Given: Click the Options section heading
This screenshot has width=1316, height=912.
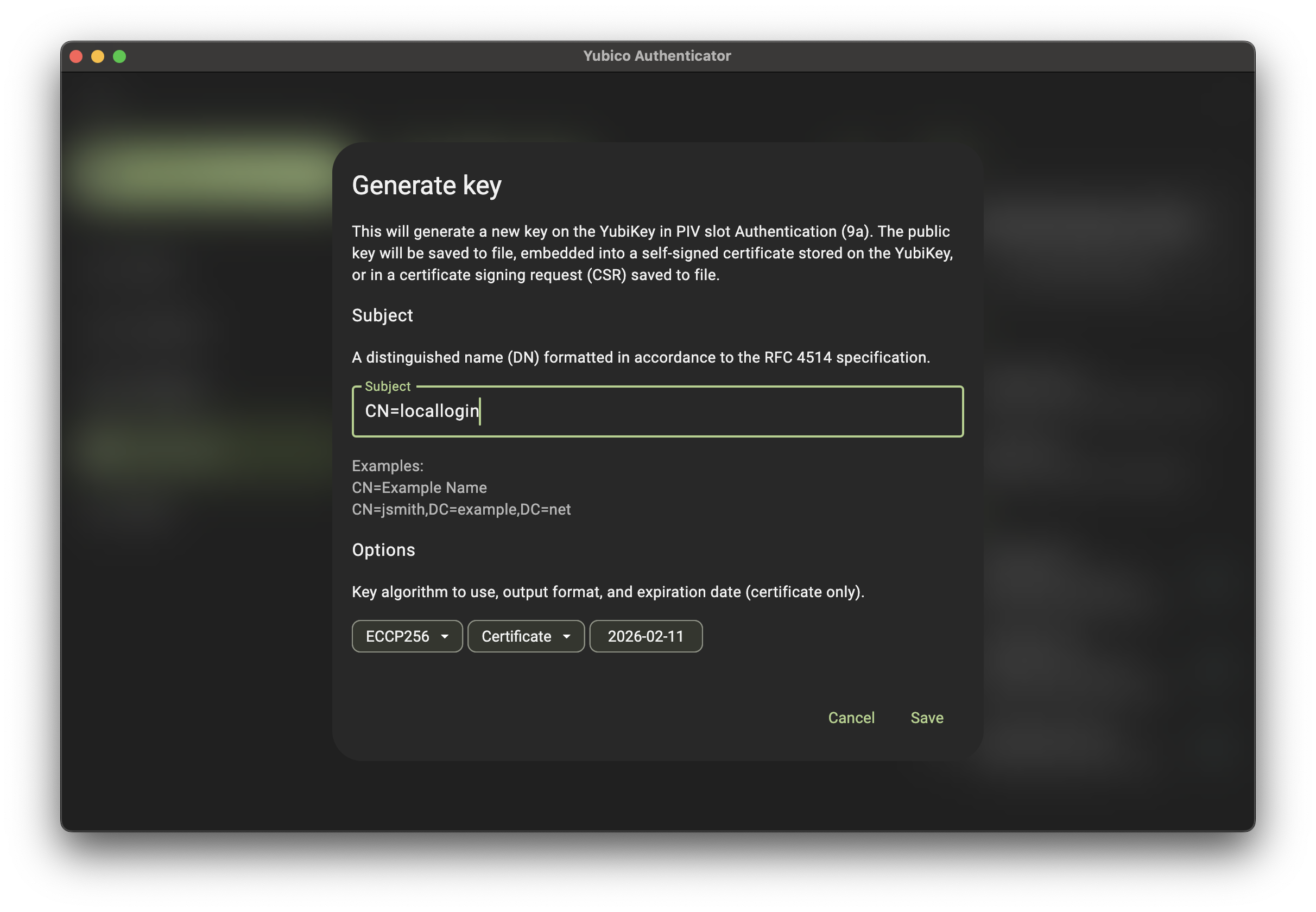Looking at the screenshot, I should click(383, 550).
